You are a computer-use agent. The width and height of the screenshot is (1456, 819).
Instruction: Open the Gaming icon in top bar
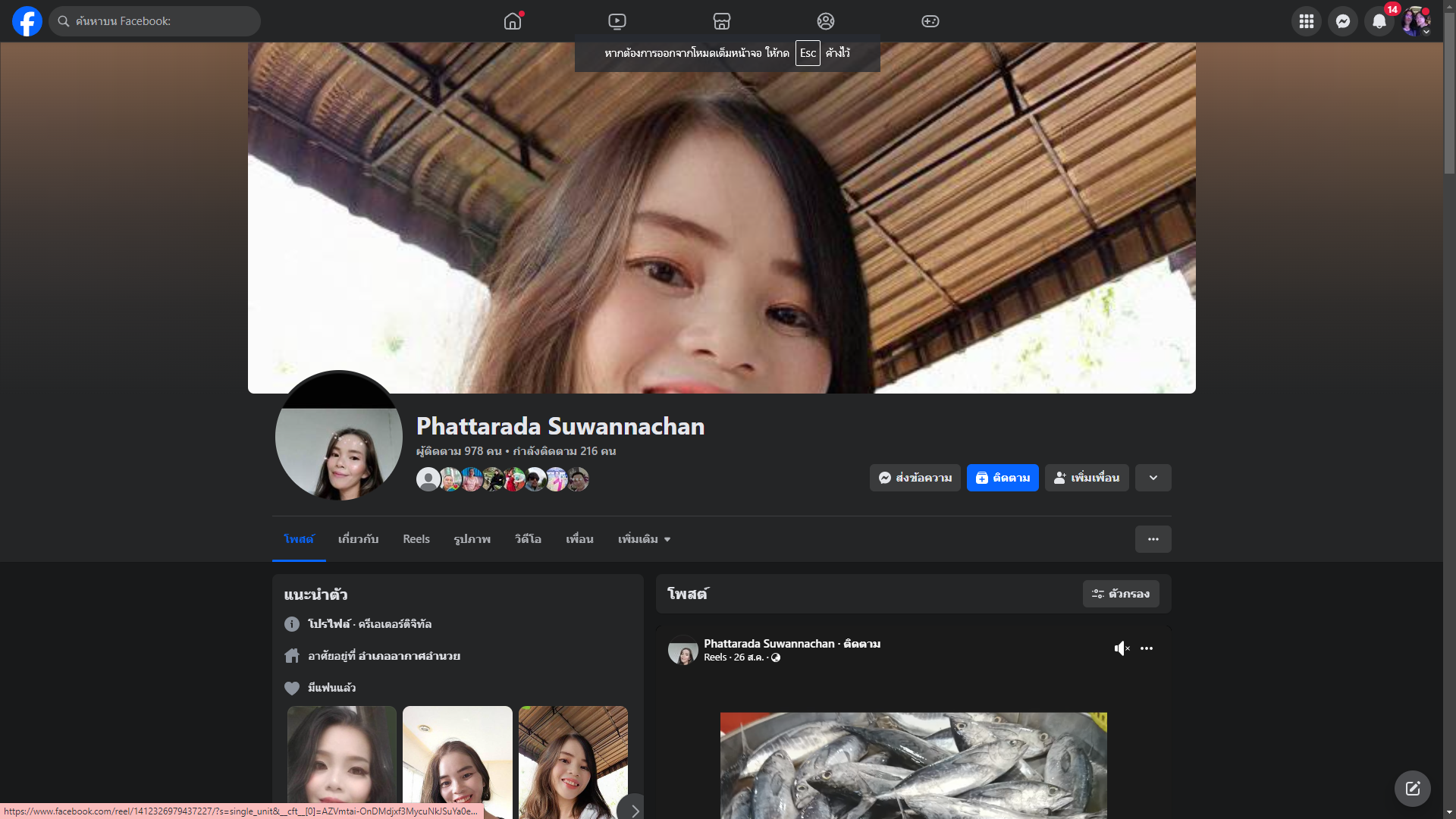coord(930,21)
